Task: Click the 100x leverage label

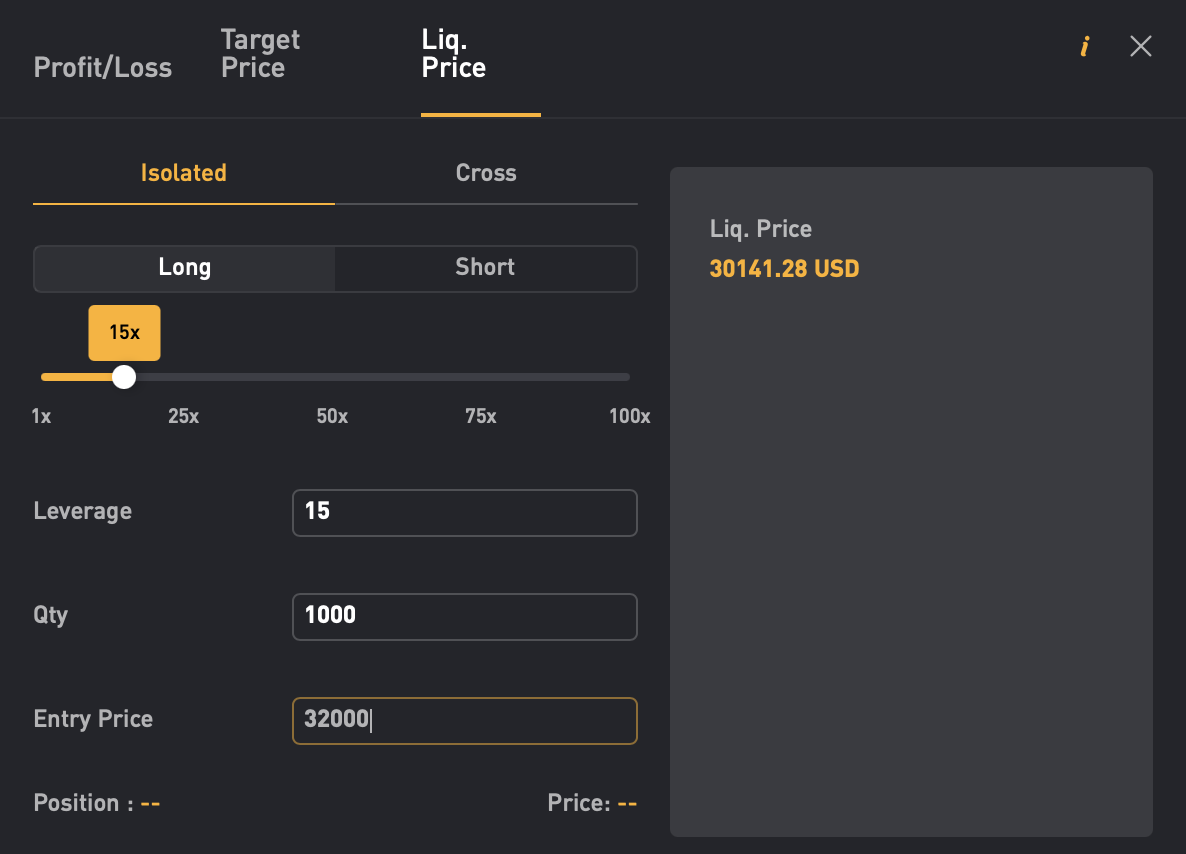Action: click(629, 416)
